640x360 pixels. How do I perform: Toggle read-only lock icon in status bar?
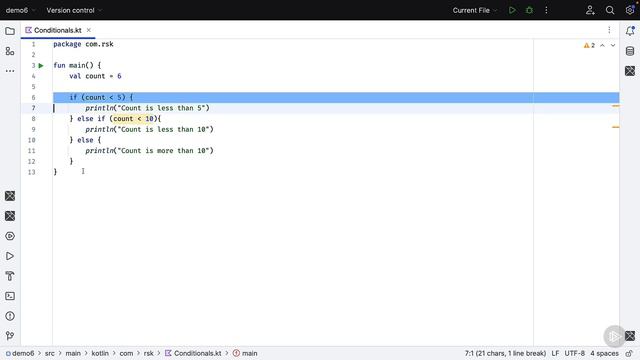pyautogui.click(x=630, y=353)
